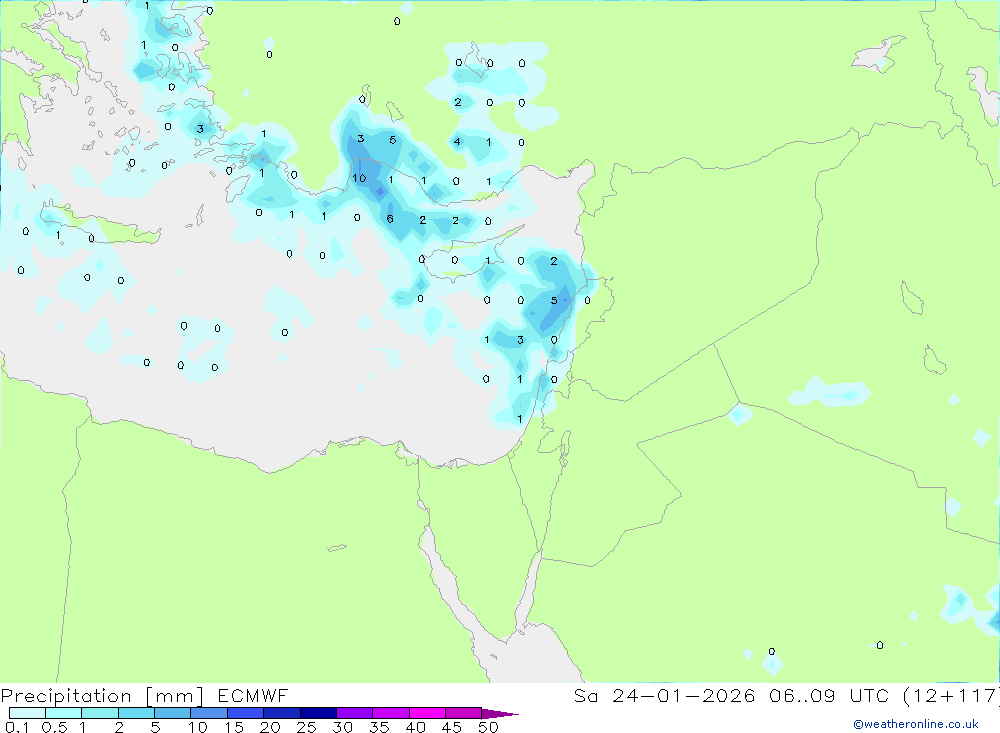Screen dimensions: 1000x733
Task: Open the weatheronline.co.uk credit link
Action: tap(916, 724)
